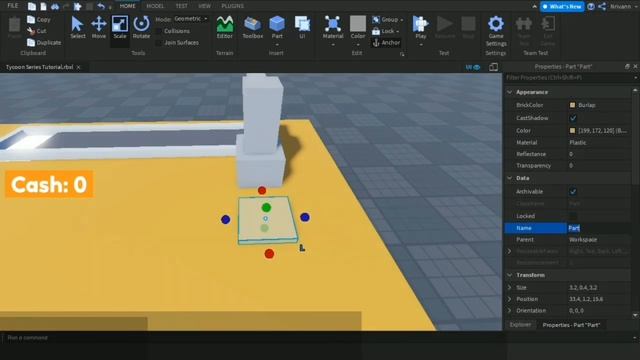
Task: Enable the Collisions checkbox
Action: [x=159, y=31]
